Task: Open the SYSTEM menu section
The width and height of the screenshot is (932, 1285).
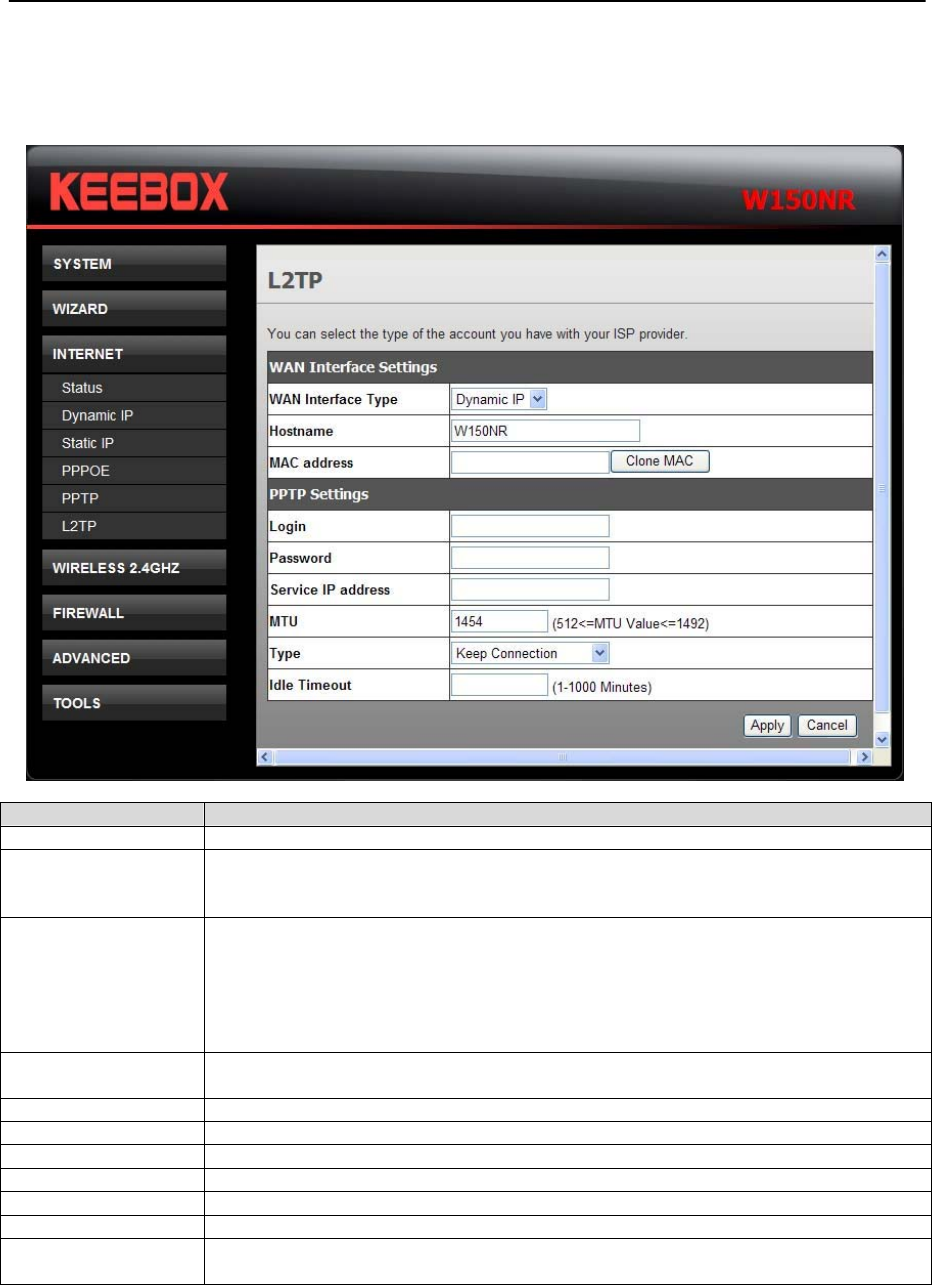Action: coord(135,265)
